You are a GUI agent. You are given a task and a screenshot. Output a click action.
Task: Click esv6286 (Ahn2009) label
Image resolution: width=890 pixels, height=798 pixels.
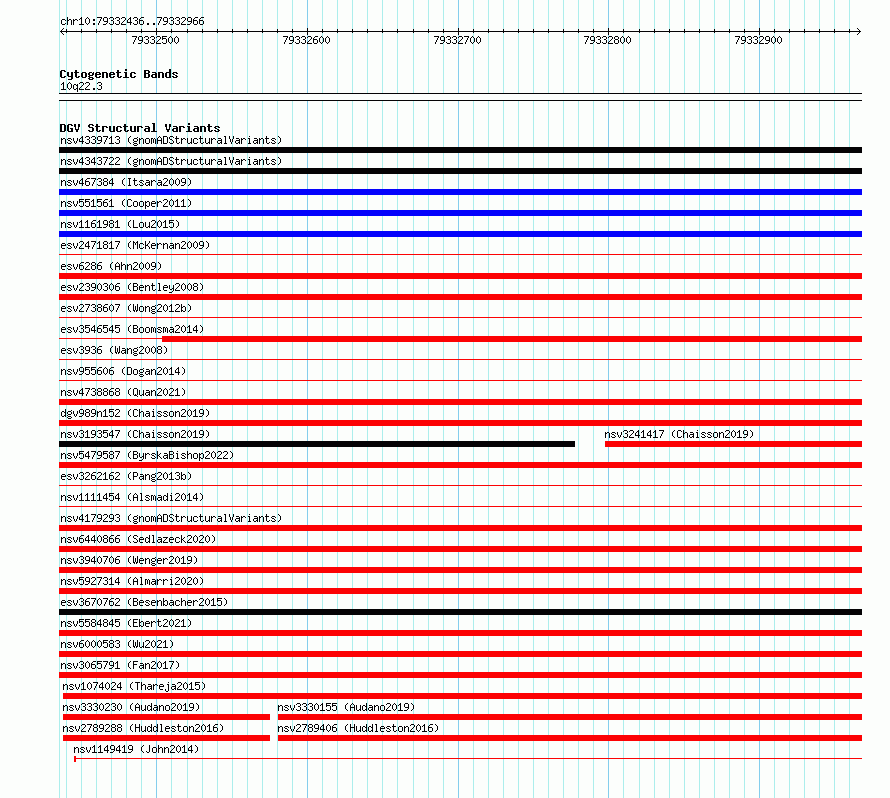[x=111, y=266]
